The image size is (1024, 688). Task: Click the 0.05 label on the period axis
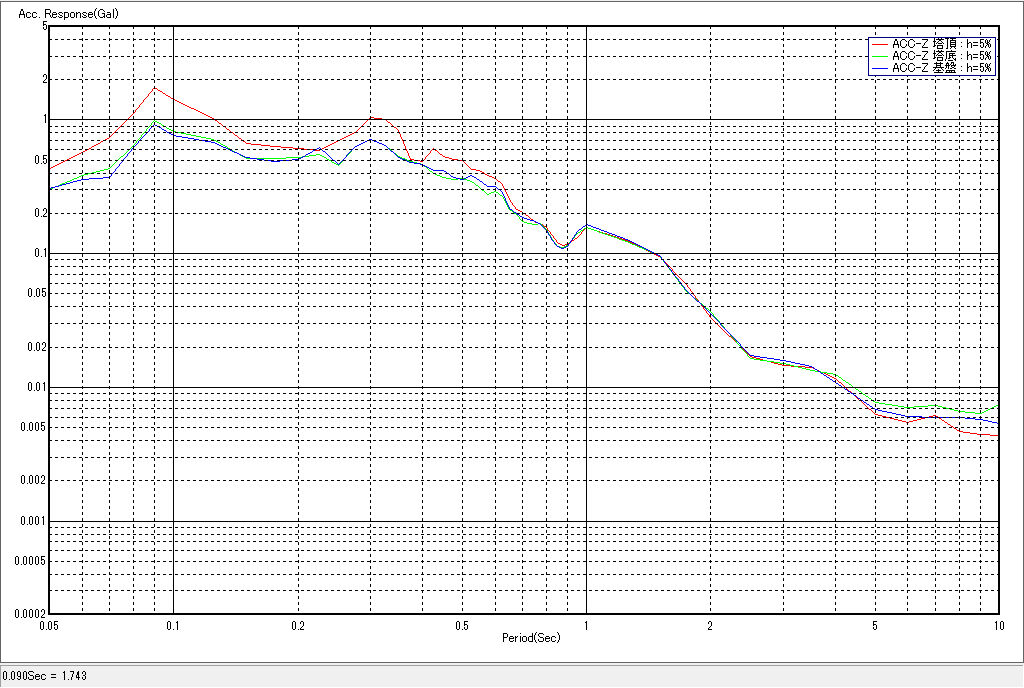[48, 625]
